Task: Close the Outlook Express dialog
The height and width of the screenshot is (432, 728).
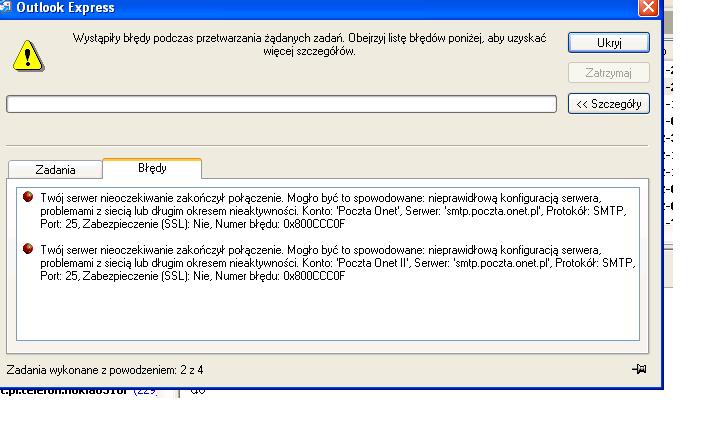Action: 648,7
